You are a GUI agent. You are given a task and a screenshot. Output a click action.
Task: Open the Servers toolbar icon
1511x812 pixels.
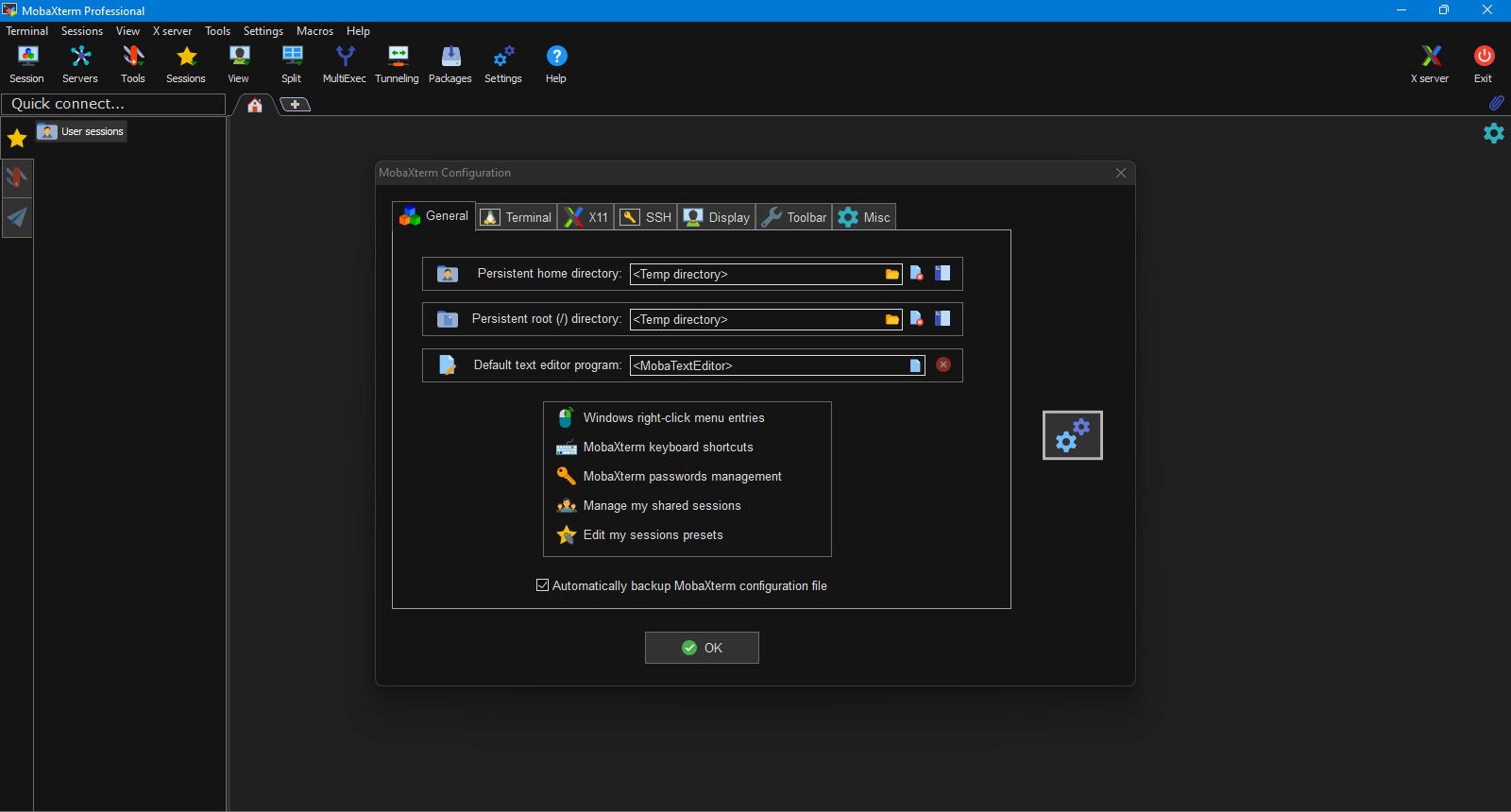(79, 64)
